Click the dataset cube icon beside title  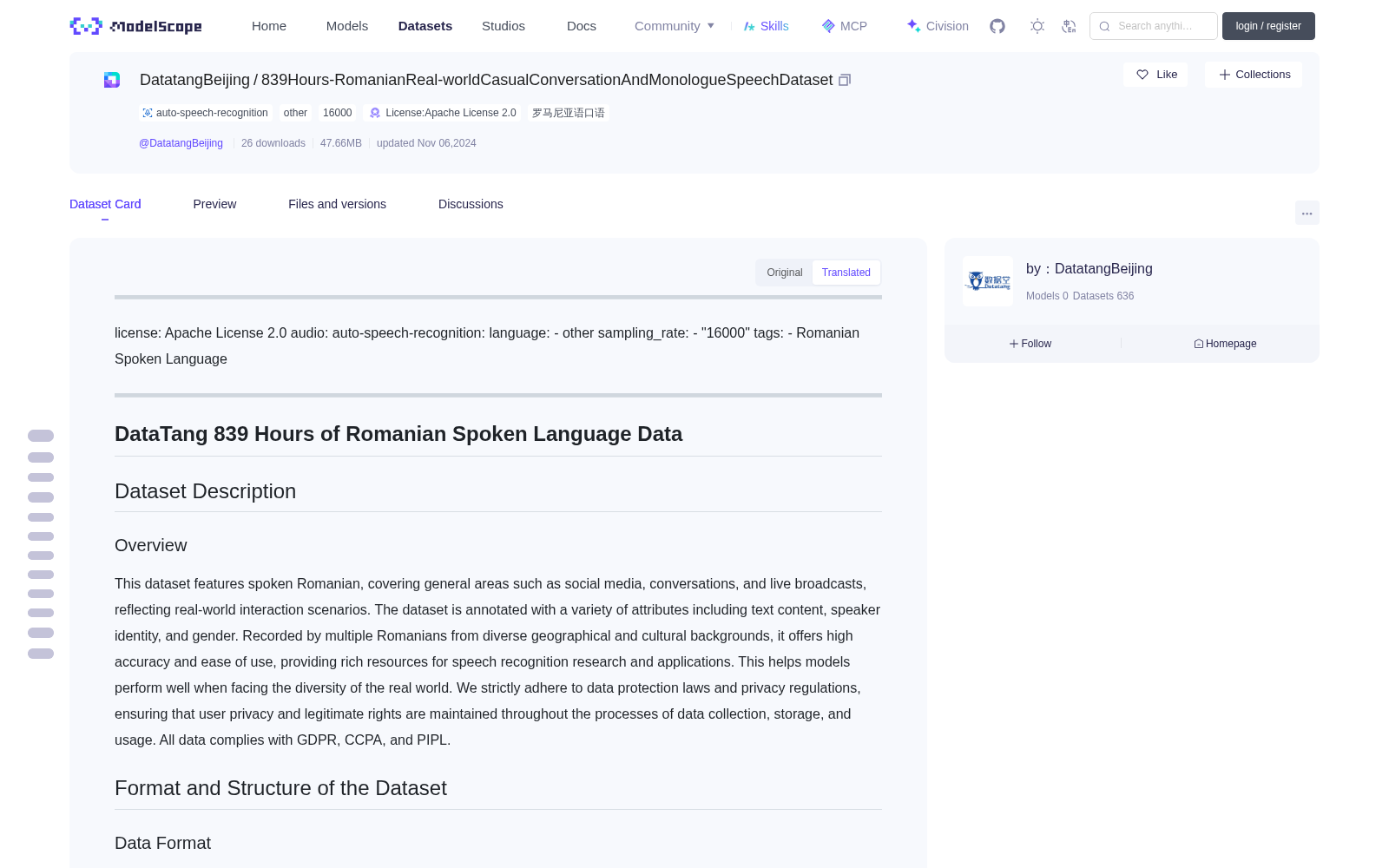pos(112,80)
